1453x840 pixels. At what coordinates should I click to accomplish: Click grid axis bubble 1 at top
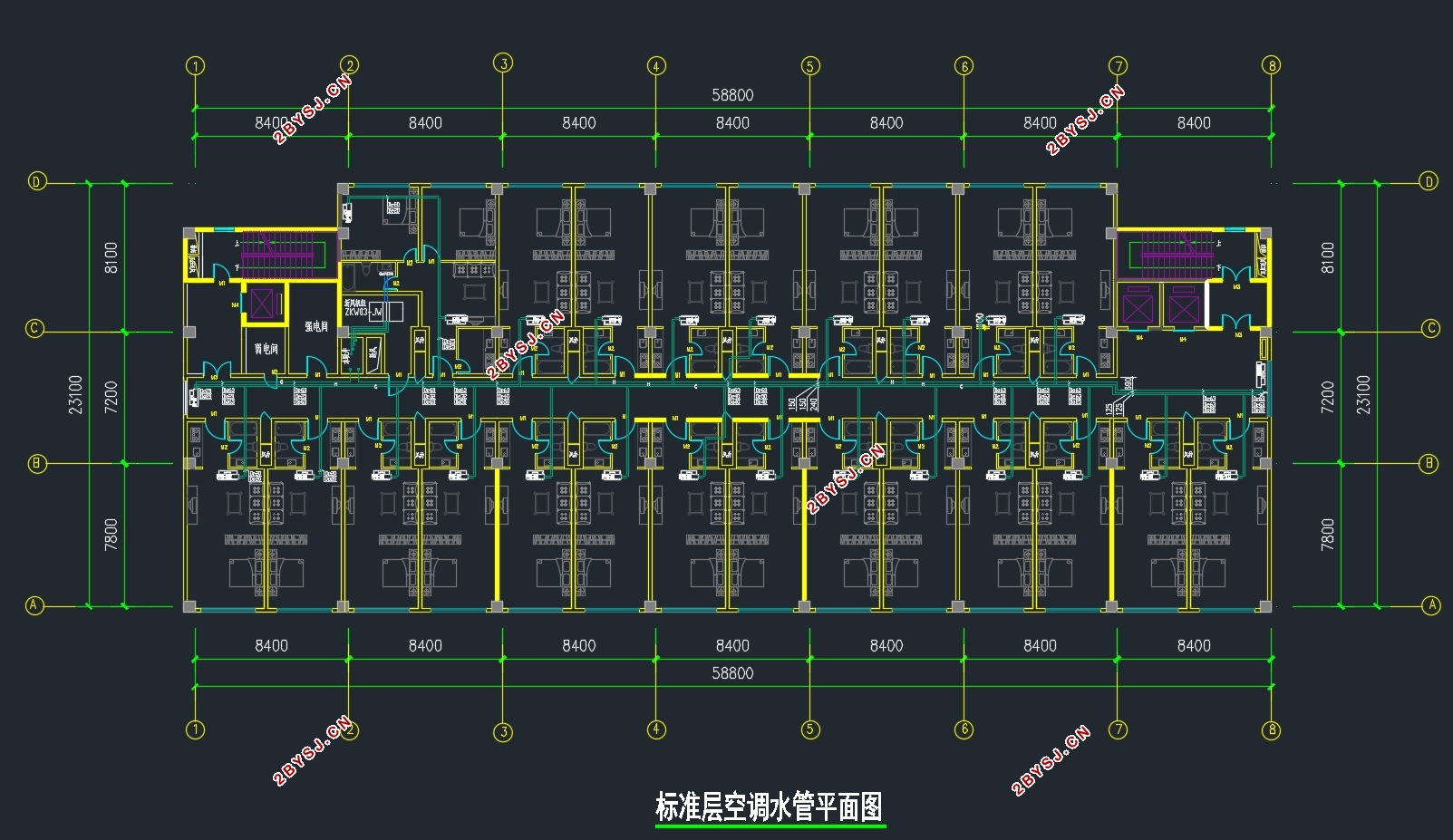[195, 66]
